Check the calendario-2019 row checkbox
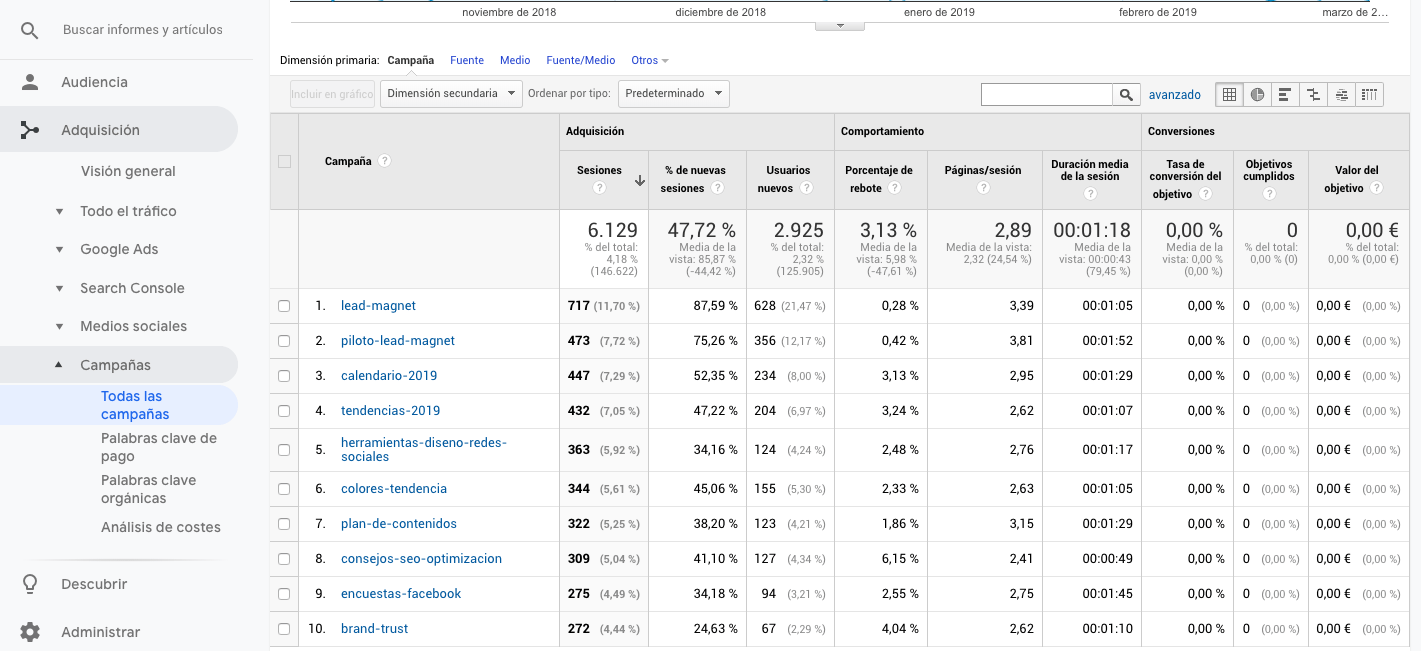This screenshot has width=1421, height=651. tap(284, 376)
